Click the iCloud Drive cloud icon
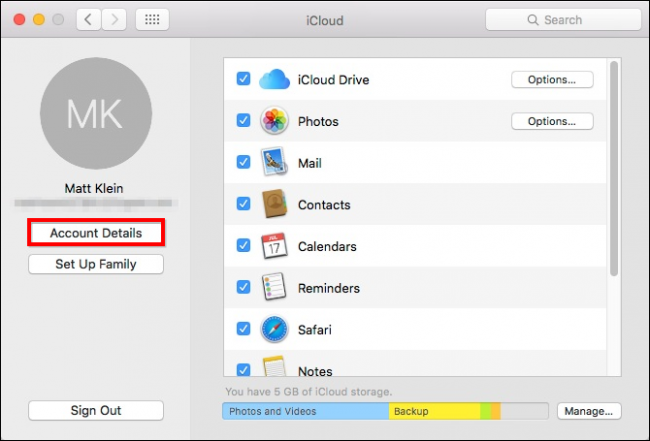This screenshot has height=441, width=650. coord(274,79)
